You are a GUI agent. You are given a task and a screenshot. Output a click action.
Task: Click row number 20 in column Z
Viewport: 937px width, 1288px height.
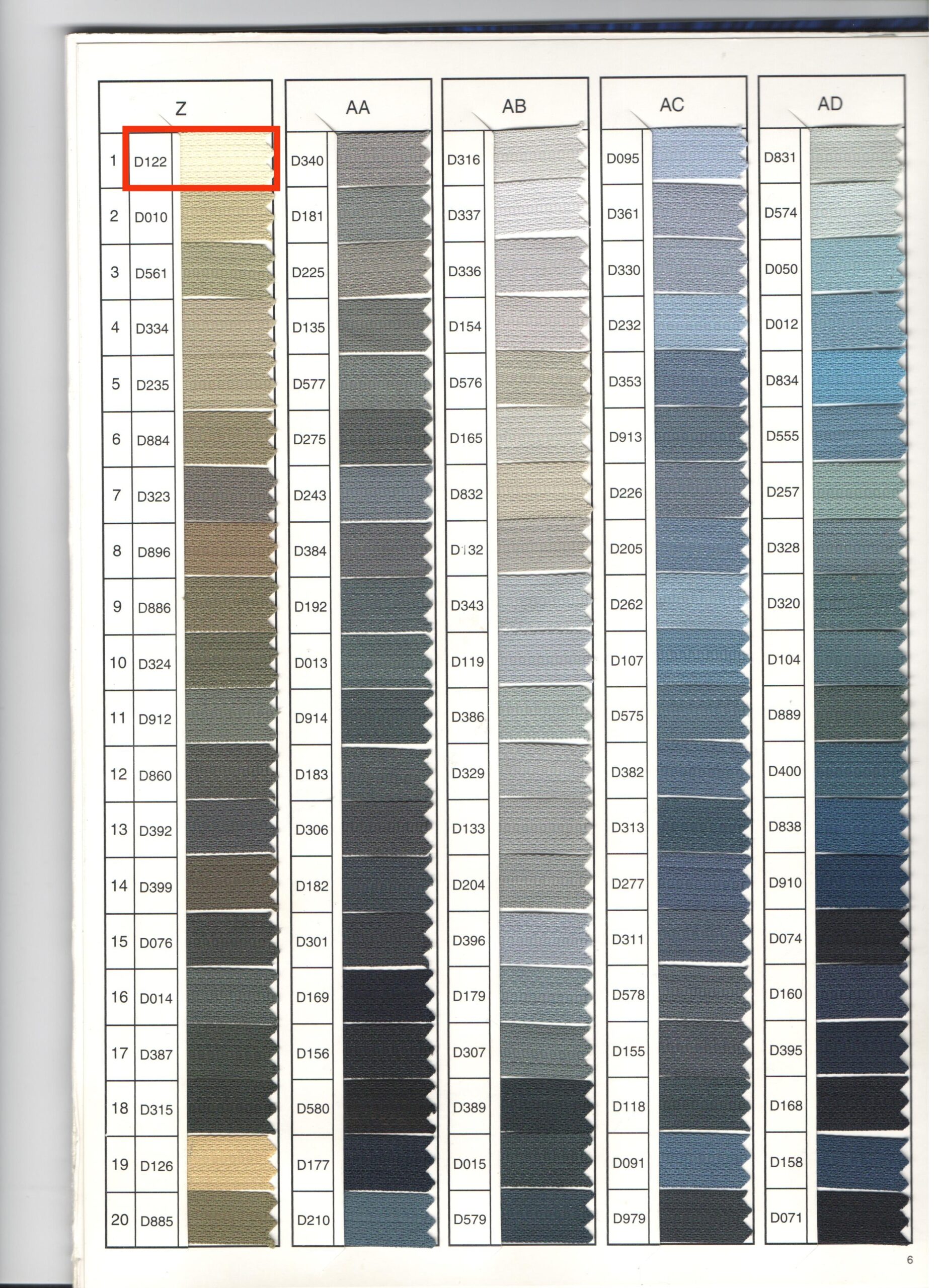(120, 1219)
